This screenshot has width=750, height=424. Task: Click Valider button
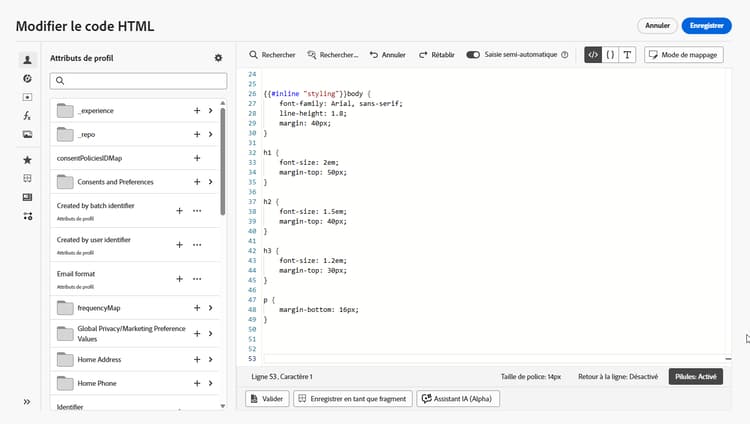pos(267,399)
